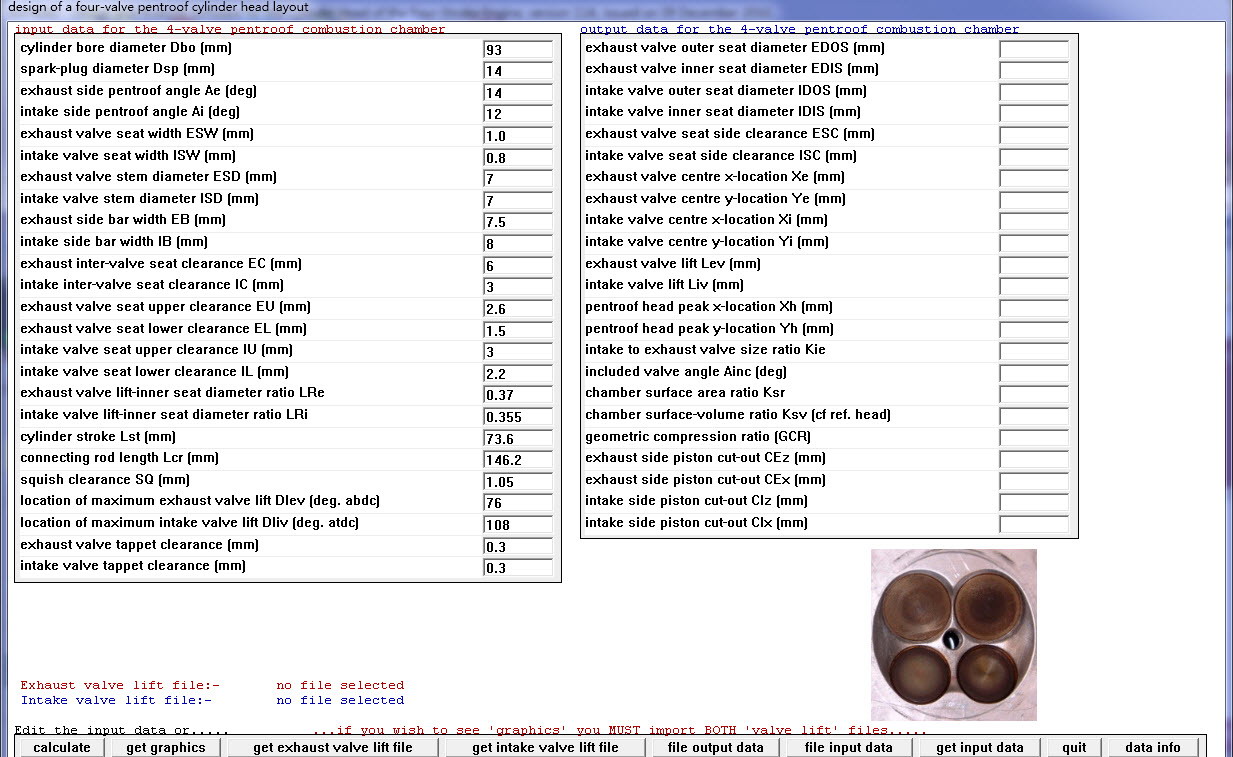Select the exhaust lift ratio LRe field

[x=518, y=395]
